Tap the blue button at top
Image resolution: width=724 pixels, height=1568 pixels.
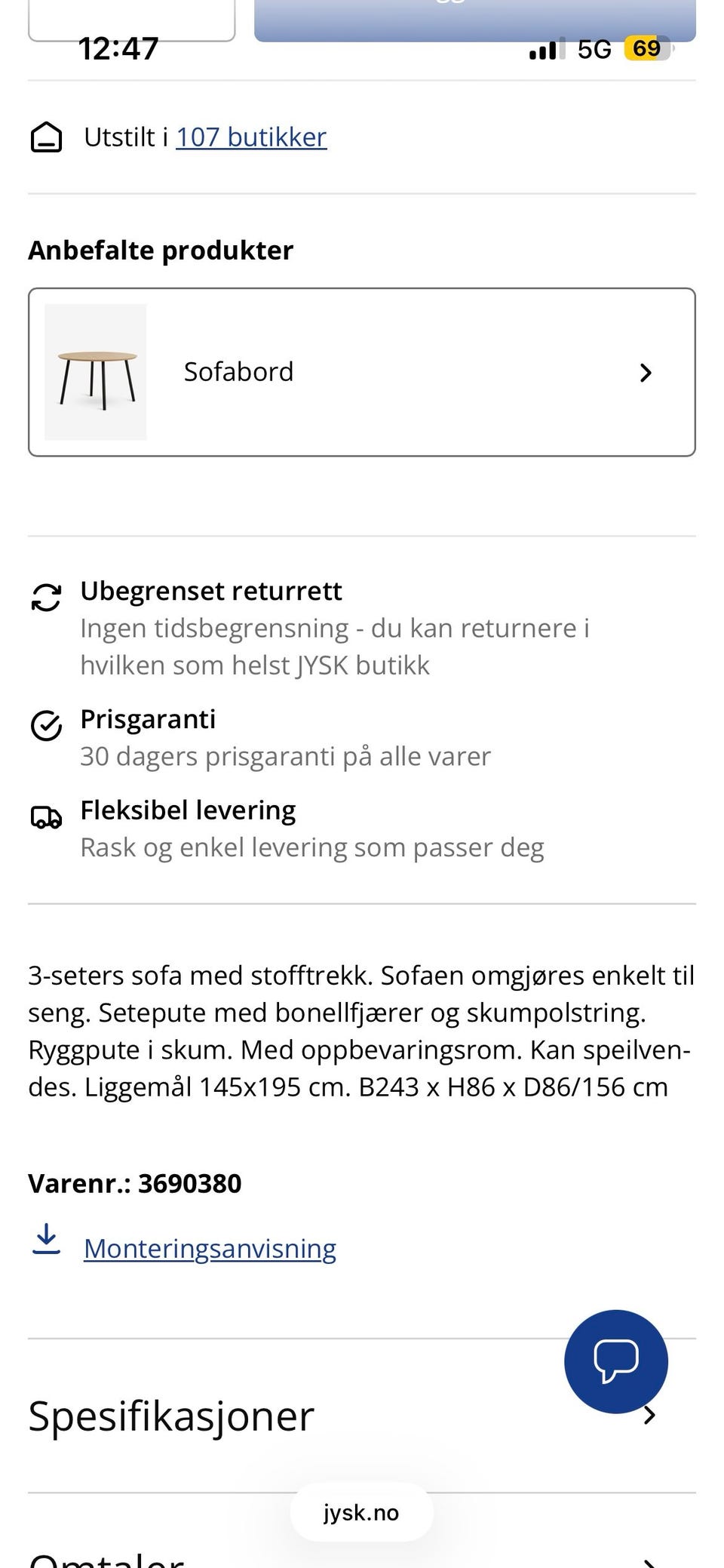click(x=475, y=19)
